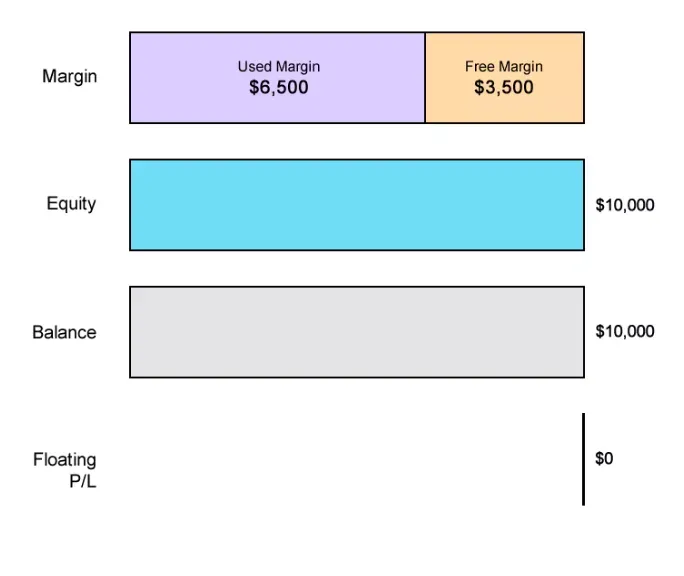Select the Balance row label
Image resolution: width=684 pixels, height=576 pixels.
[64, 332]
